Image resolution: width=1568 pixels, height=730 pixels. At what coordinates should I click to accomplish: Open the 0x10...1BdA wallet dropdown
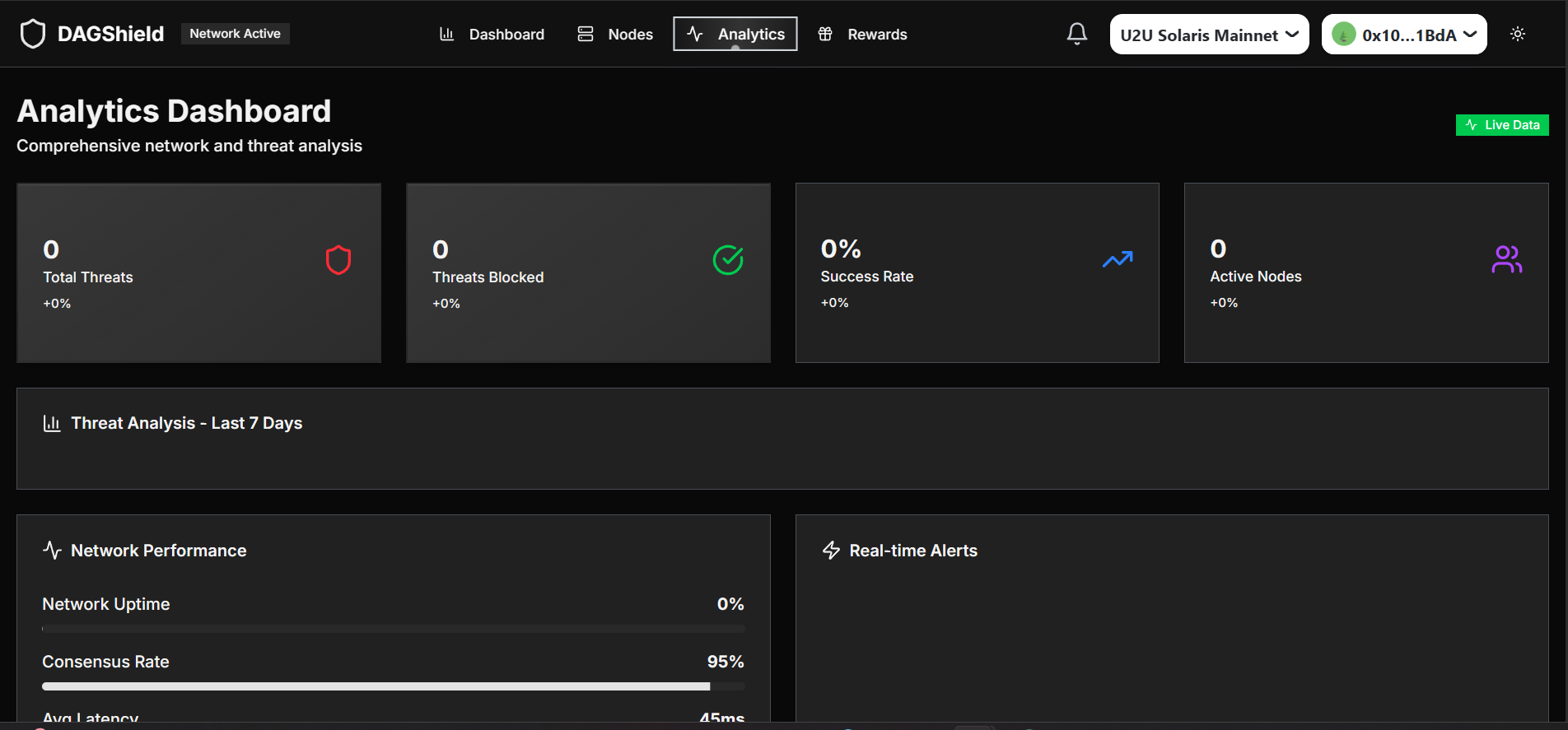1403,35
